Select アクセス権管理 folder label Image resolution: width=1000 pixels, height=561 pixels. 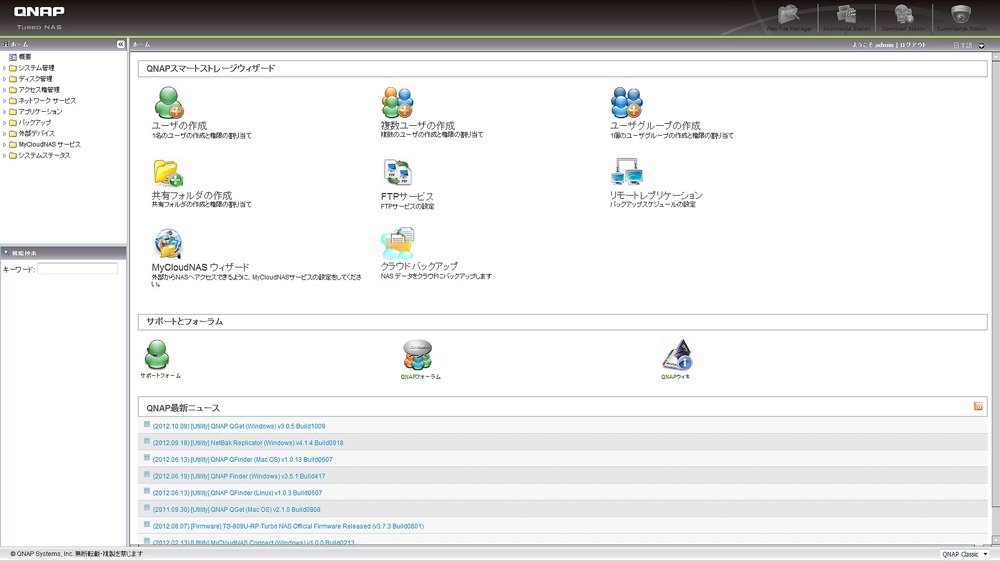pyautogui.click(x=39, y=90)
